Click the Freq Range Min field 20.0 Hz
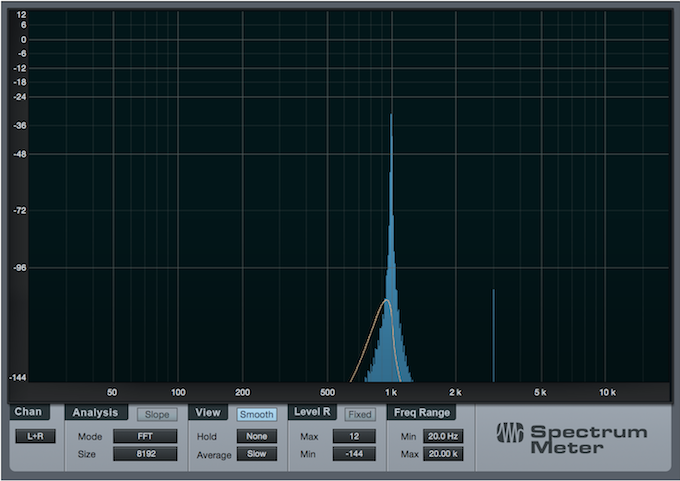This screenshot has width=680, height=481. click(443, 436)
